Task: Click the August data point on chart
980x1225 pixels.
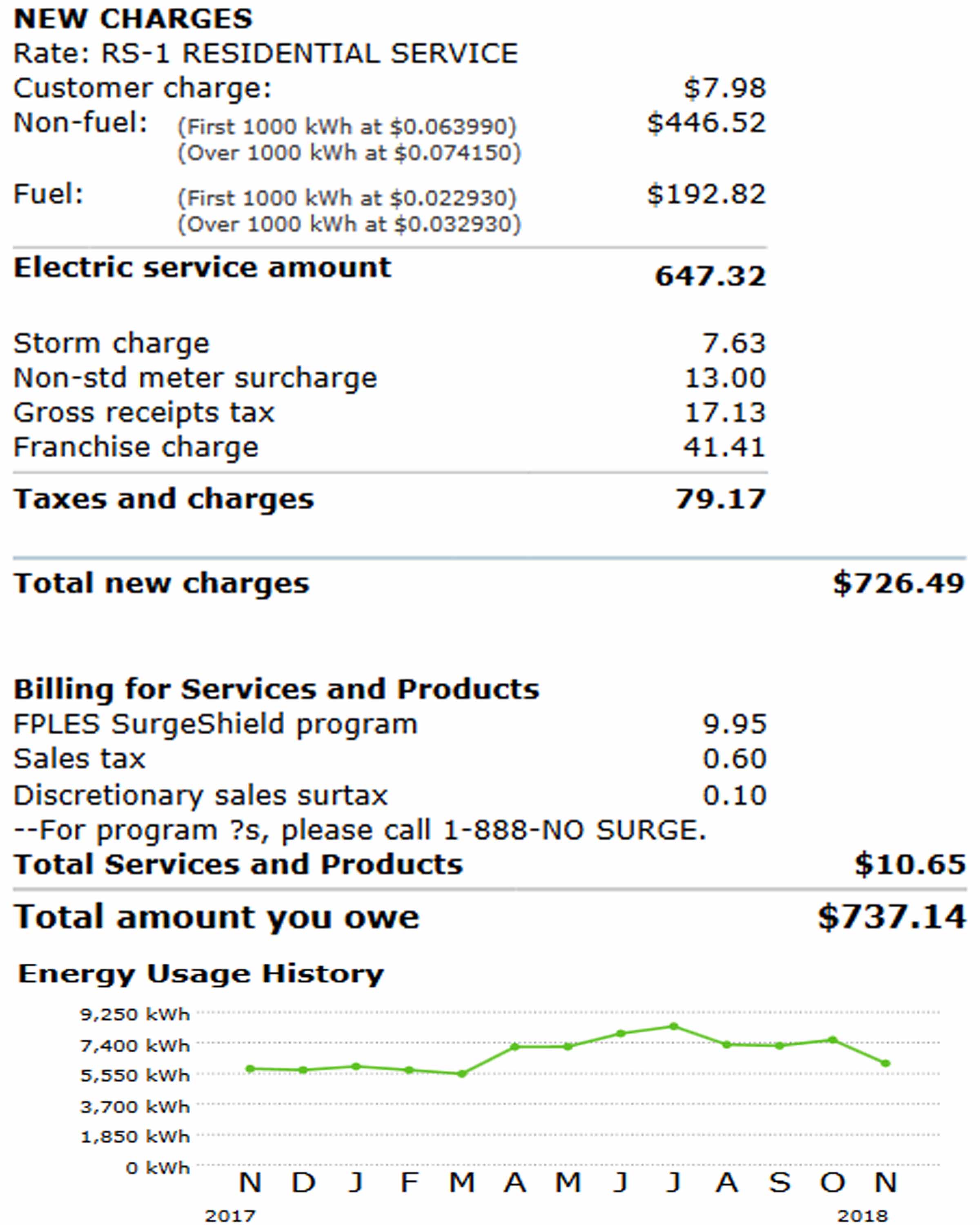Action: coord(726,1045)
